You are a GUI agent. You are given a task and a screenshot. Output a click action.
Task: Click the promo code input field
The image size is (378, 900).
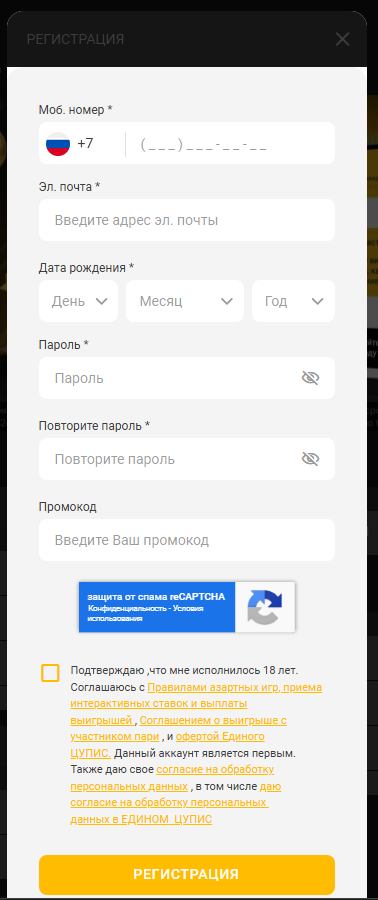(x=187, y=540)
